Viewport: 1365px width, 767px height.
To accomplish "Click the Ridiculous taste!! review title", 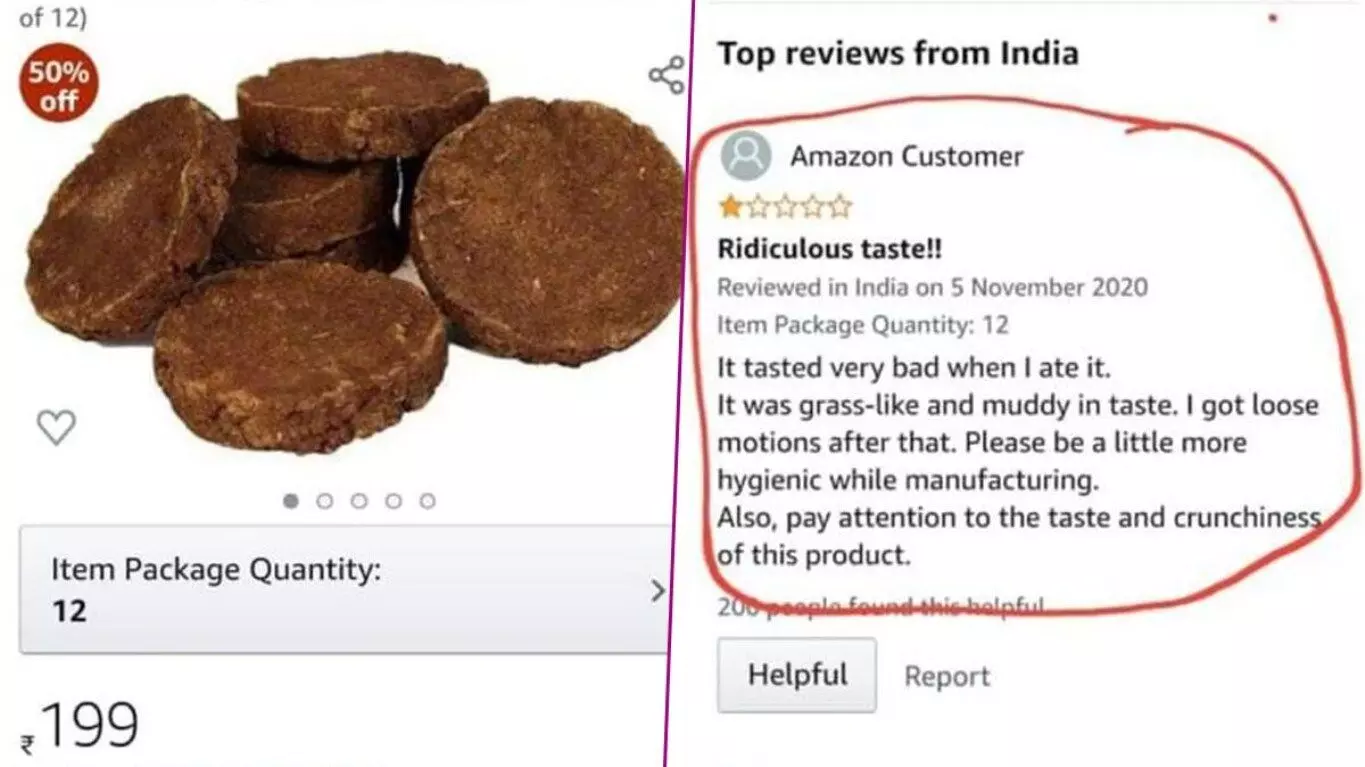I will (x=830, y=248).
